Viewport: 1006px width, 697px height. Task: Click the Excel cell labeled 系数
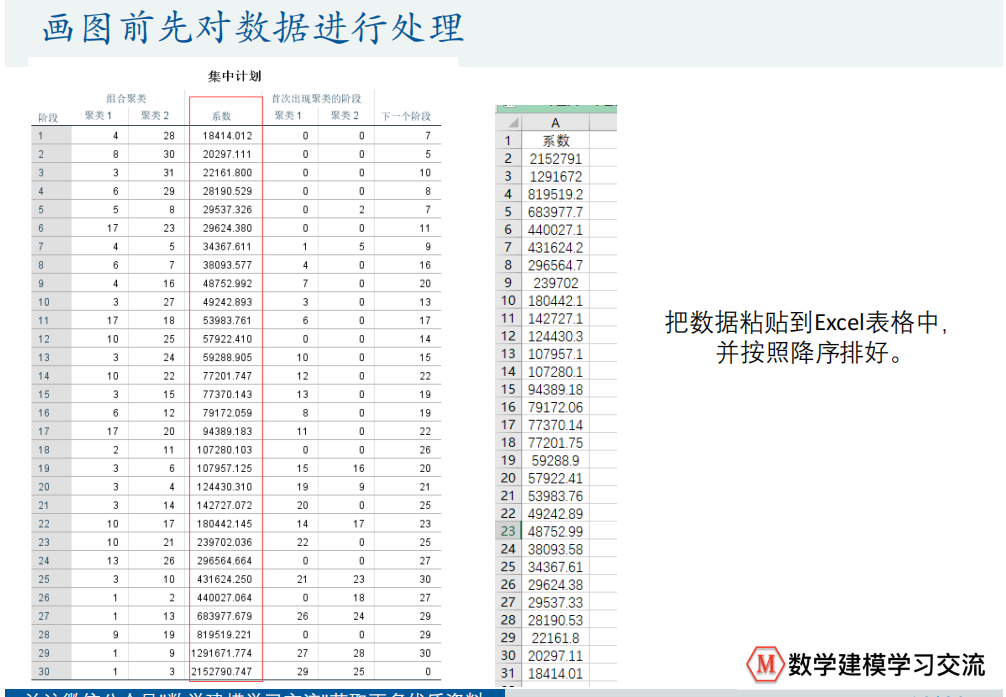pyautogui.click(x=556, y=141)
